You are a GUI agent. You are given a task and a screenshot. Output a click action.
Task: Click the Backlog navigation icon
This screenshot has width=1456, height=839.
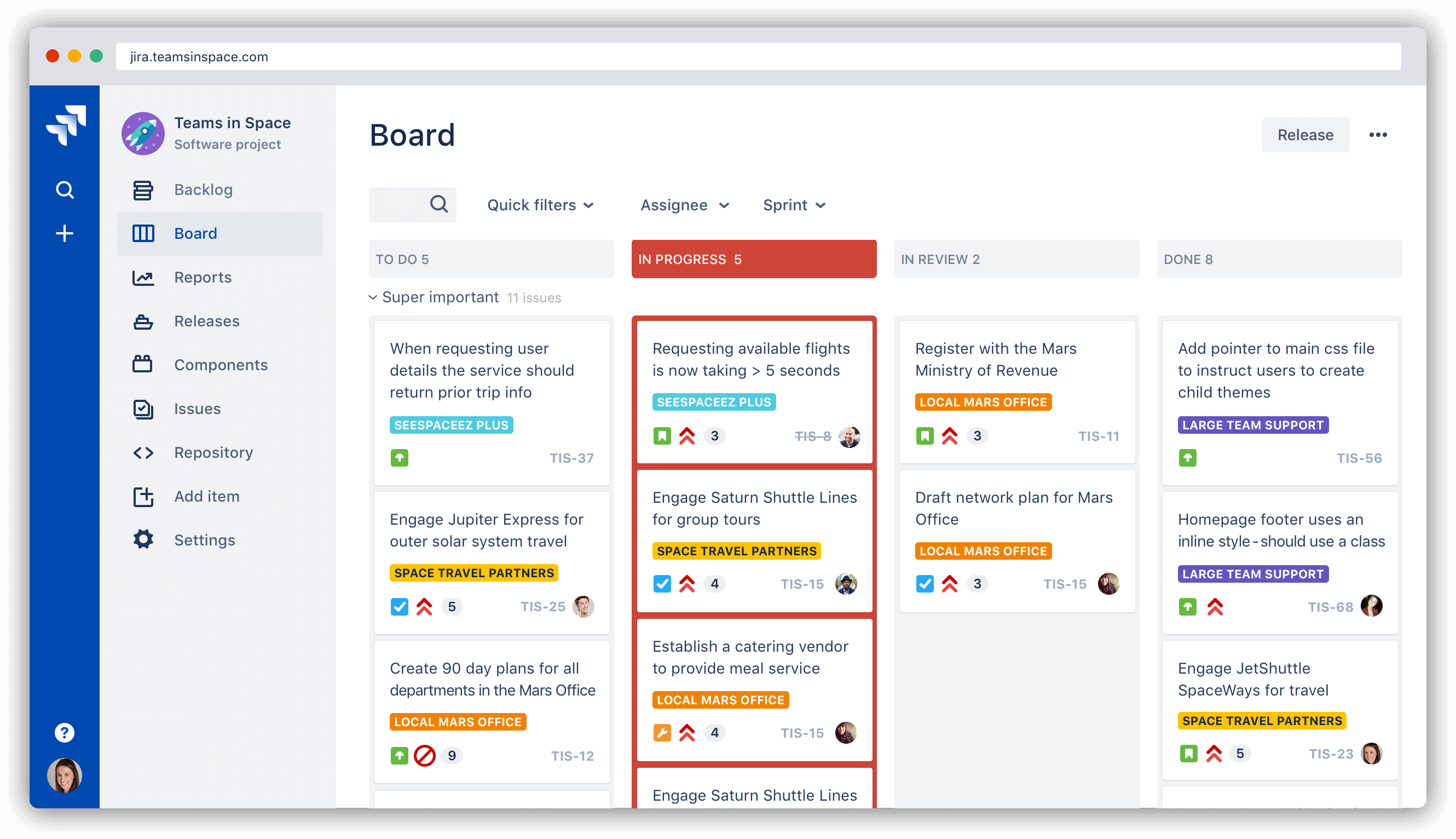[x=143, y=189]
